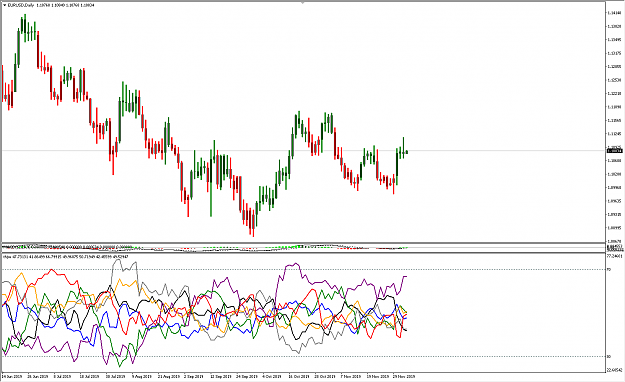Click the 70 level label in indicator pane
This screenshot has height=382, width=625.
coord(609,270)
